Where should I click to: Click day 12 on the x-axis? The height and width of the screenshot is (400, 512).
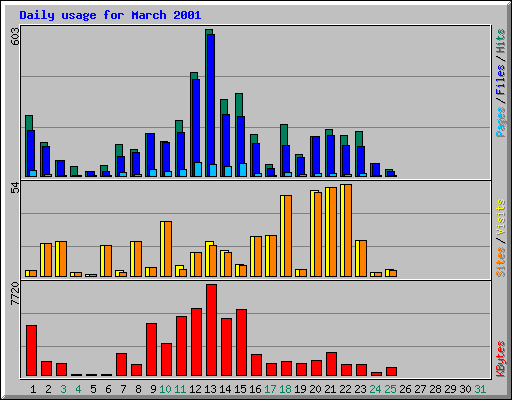[x=195, y=389]
